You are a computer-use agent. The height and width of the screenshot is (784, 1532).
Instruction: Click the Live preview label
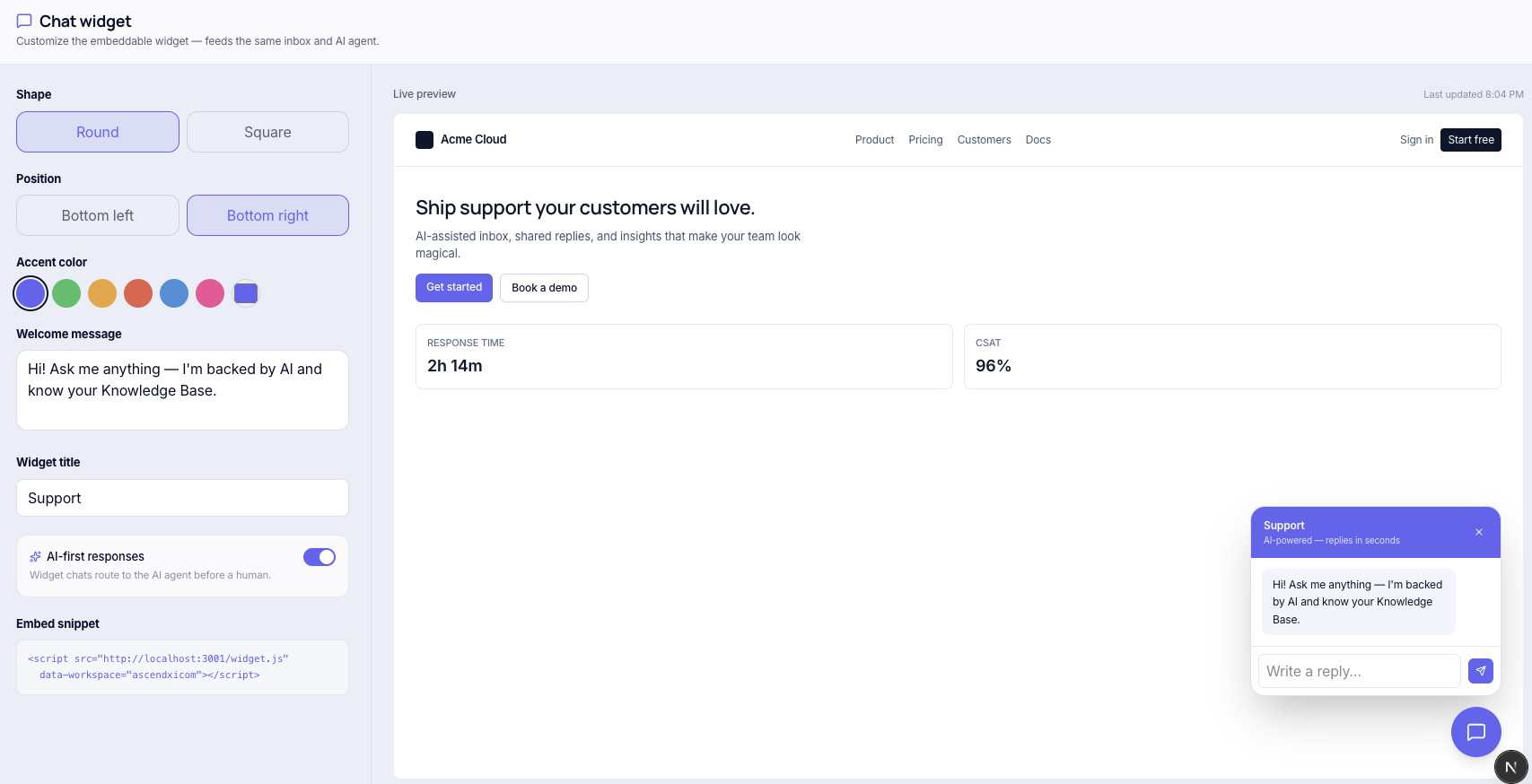425,94
